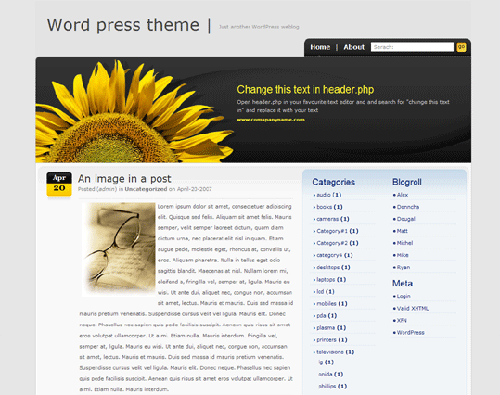The height and width of the screenshot is (395, 500).
Task: Click the Valid XHTML link
Action: pyautogui.click(x=413, y=308)
